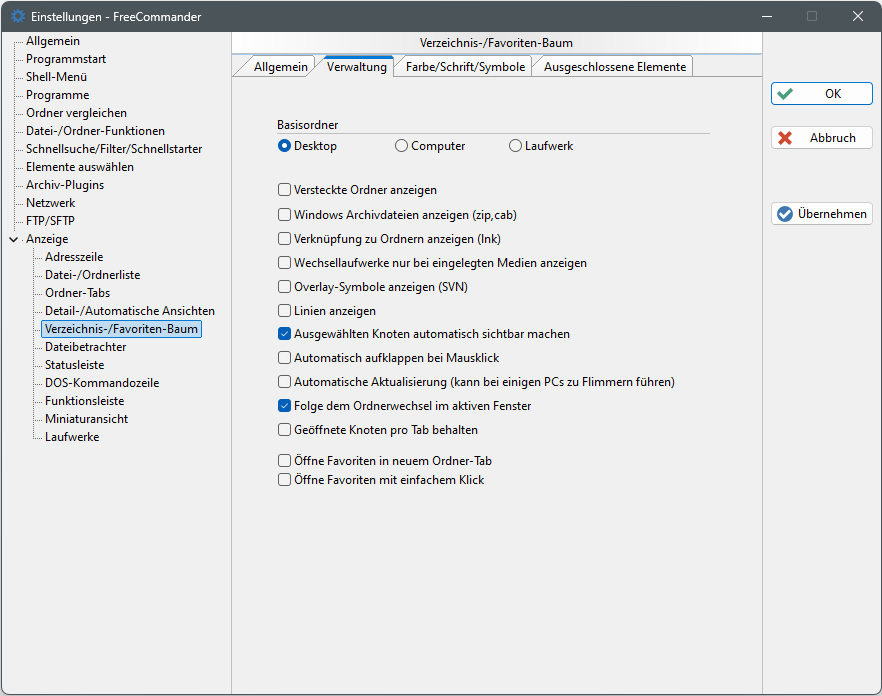Confirm settings with the OK button
This screenshot has width=882, height=696.
point(822,94)
